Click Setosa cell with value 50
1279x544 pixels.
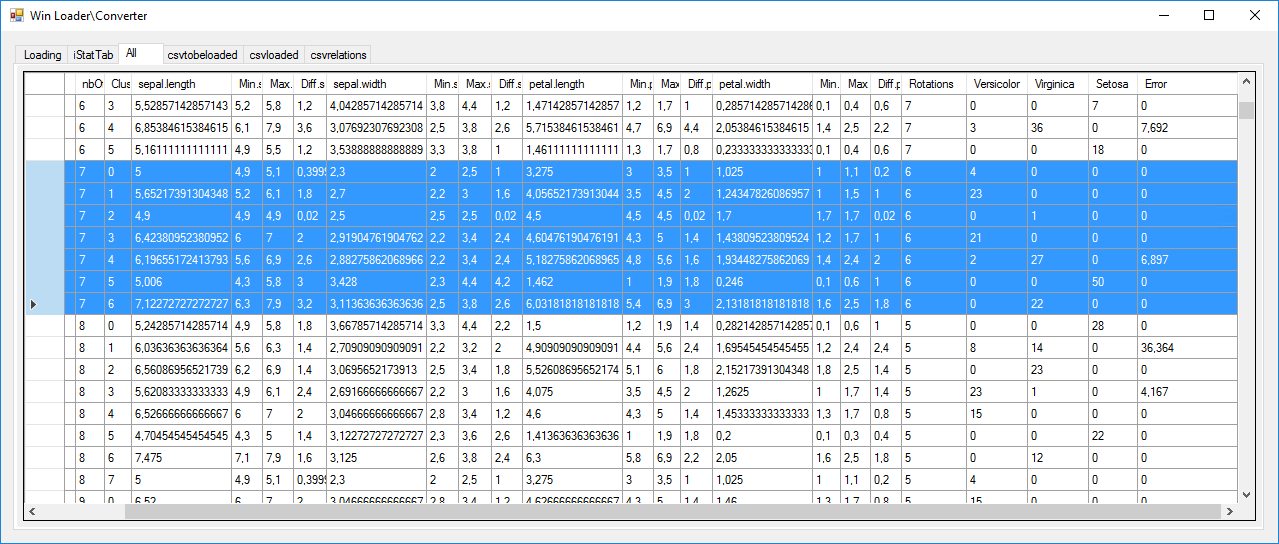tap(1114, 282)
